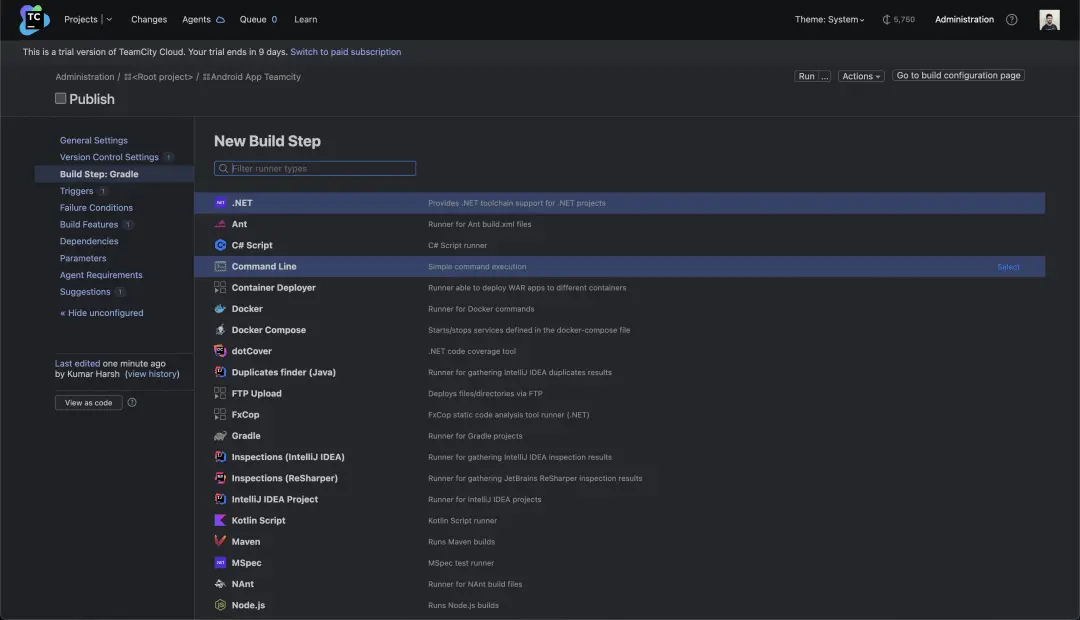Open the Changes page
Screen dimensions: 1080x620
149,19
